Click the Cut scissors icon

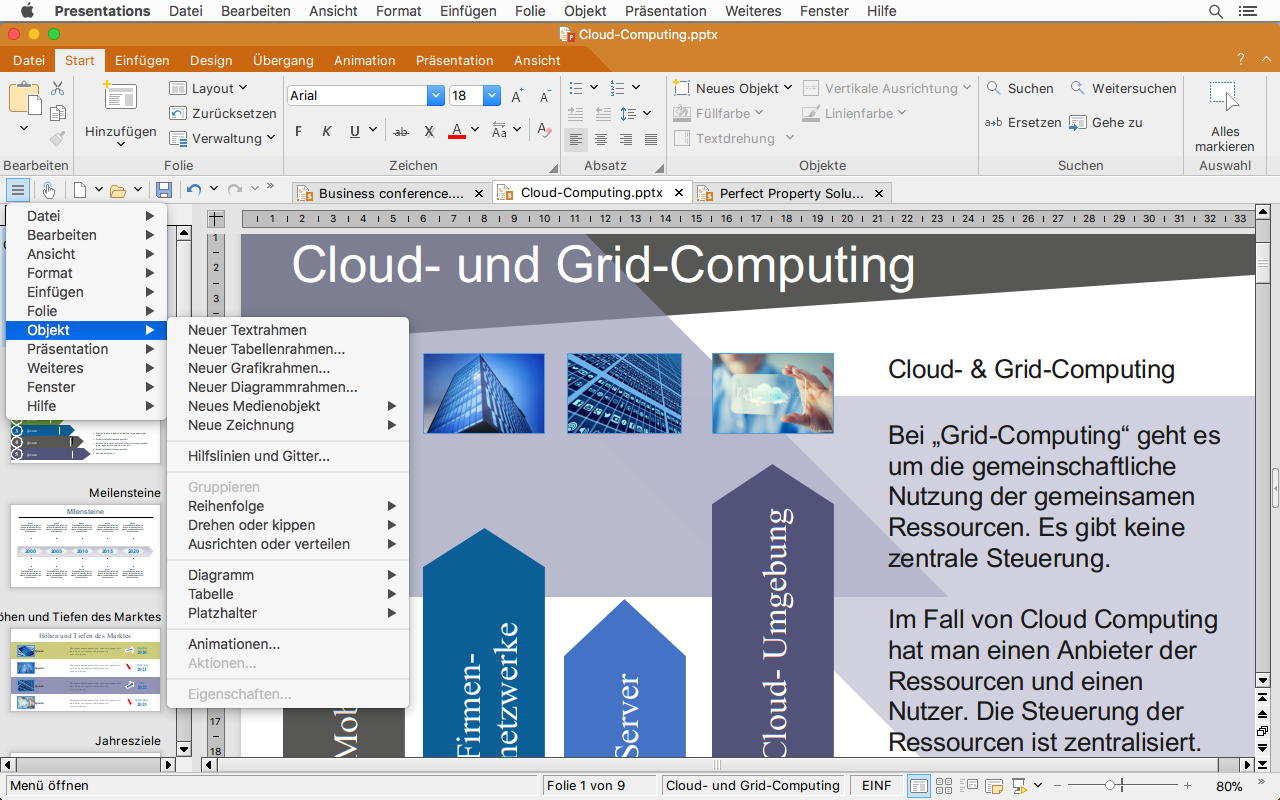point(57,89)
